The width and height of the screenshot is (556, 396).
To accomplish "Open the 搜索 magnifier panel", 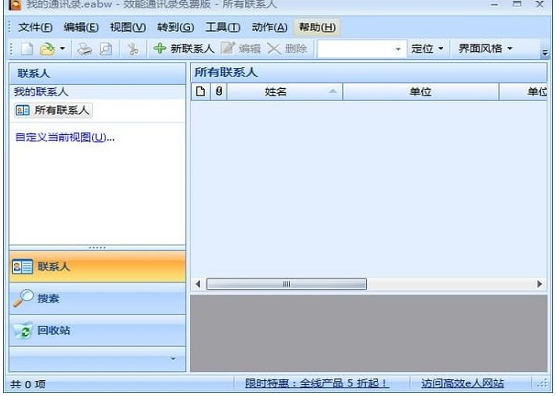I will pyautogui.click(x=97, y=299).
